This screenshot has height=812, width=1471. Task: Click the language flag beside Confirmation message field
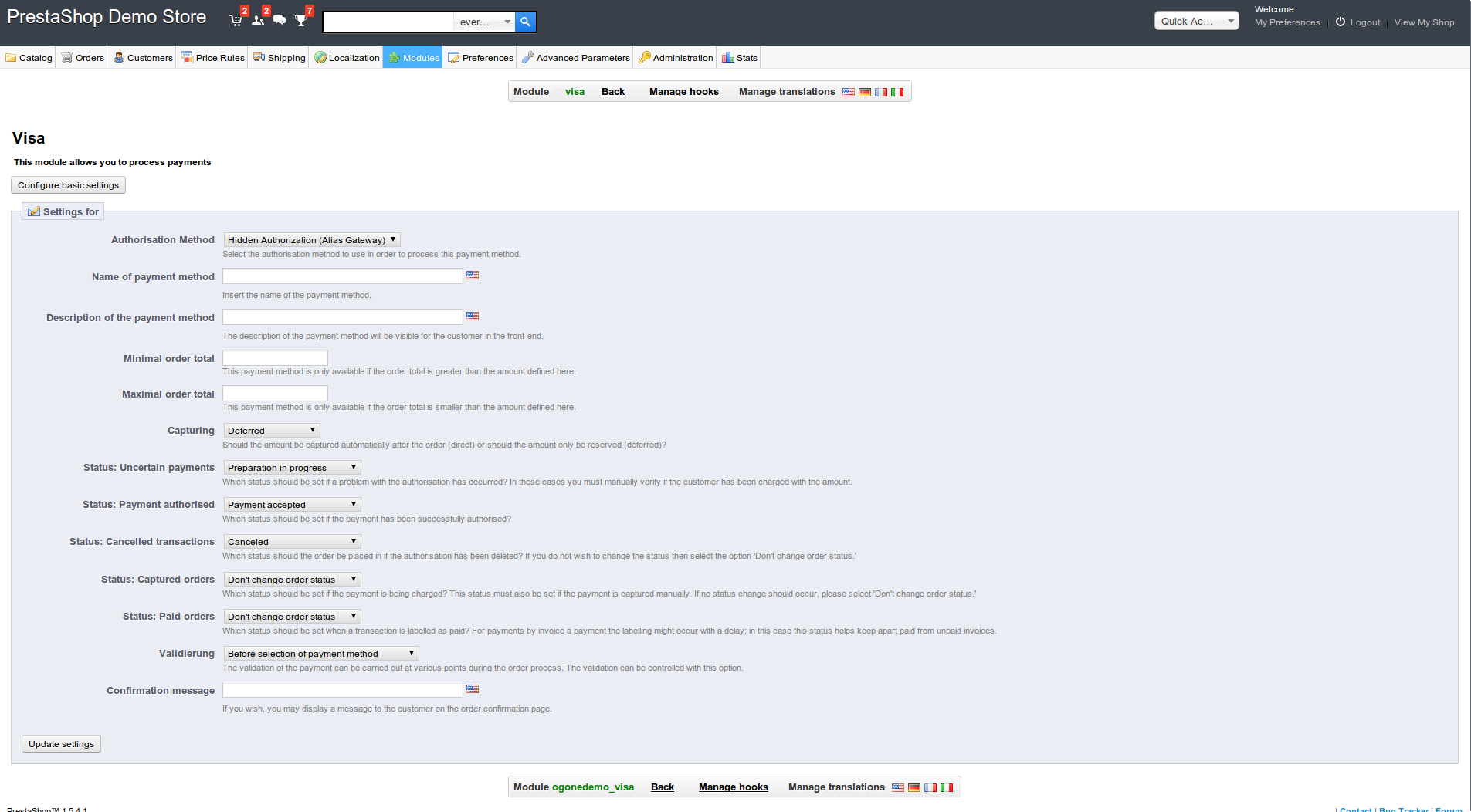coord(473,689)
